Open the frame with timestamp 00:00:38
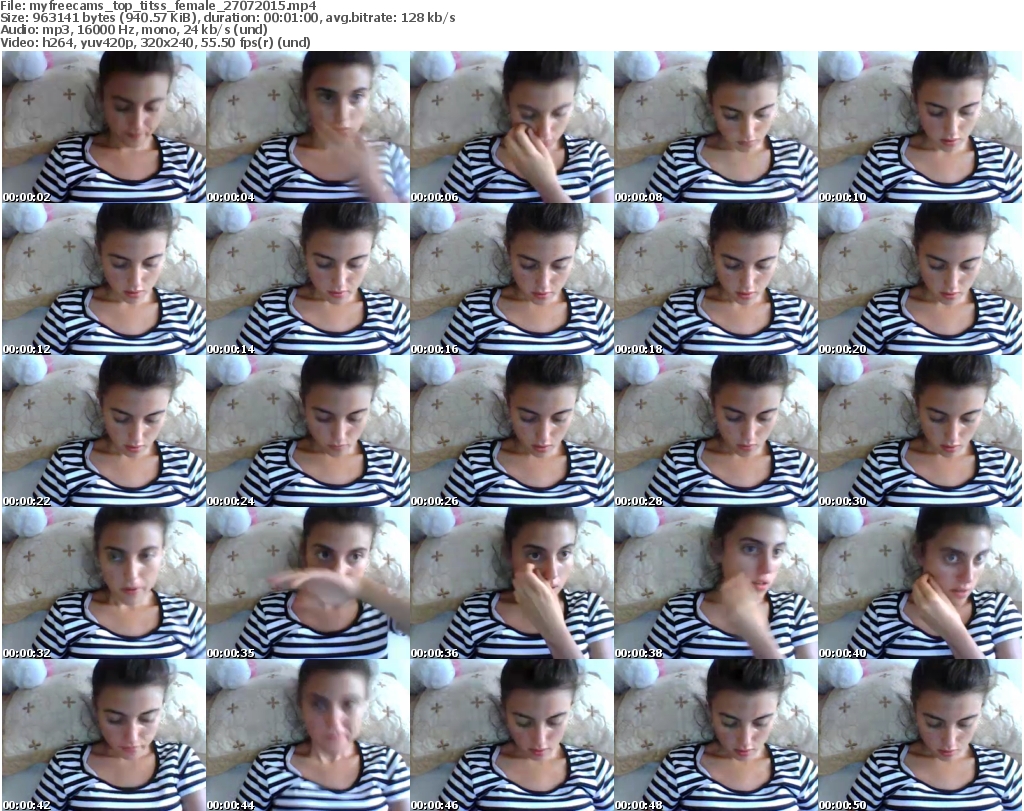This screenshot has width=1024, height=811. pyautogui.click(x=716, y=583)
